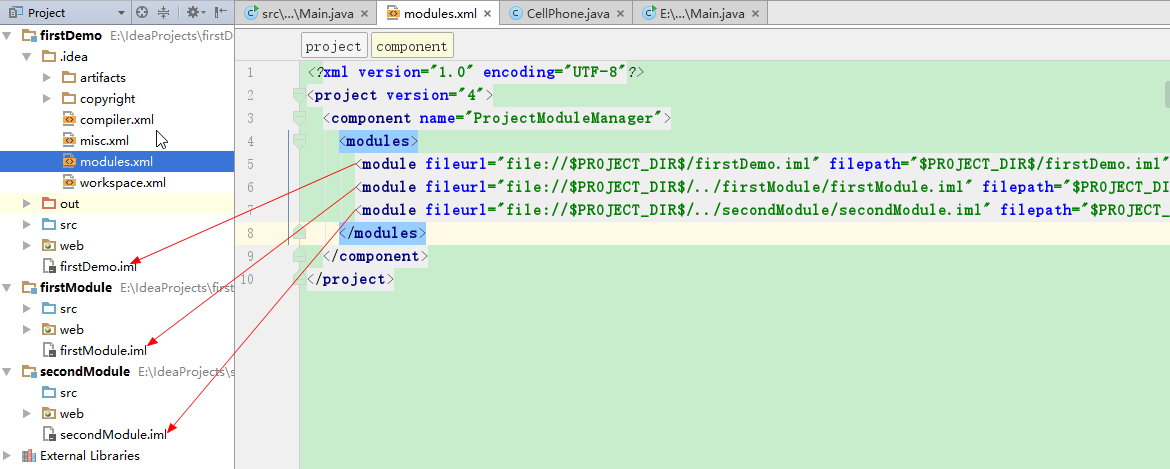The height and width of the screenshot is (469, 1170).
Task: Click the closing project tag on line 10
Action: point(350,280)
